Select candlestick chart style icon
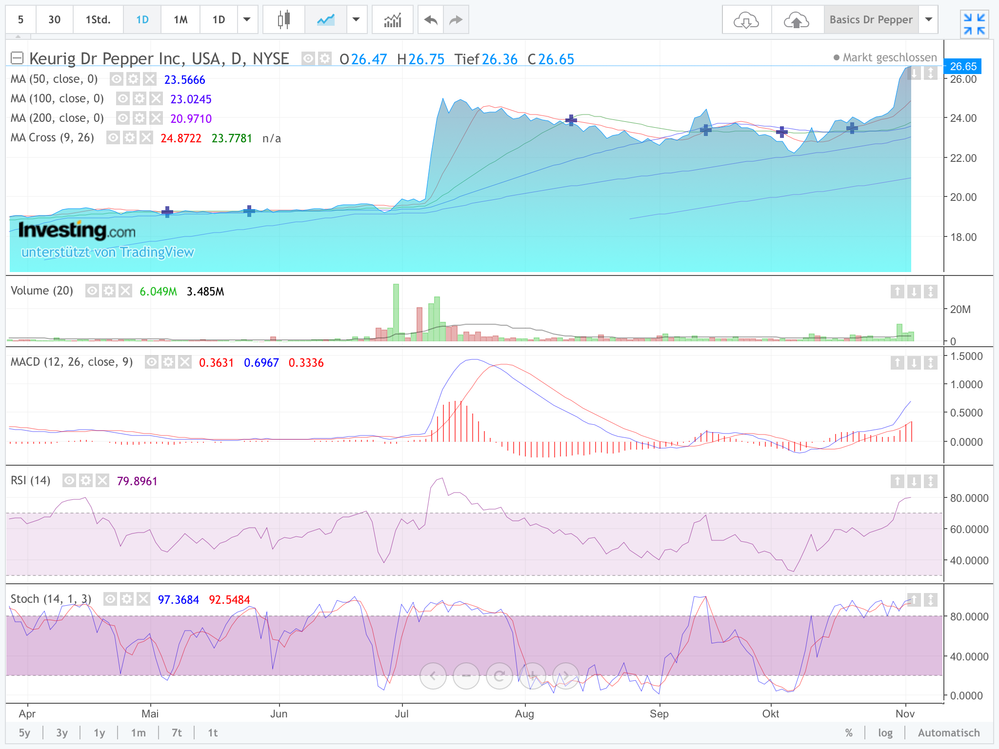This screenshot has height=749, width=999. pyautogui.click(x=284, y=20)
